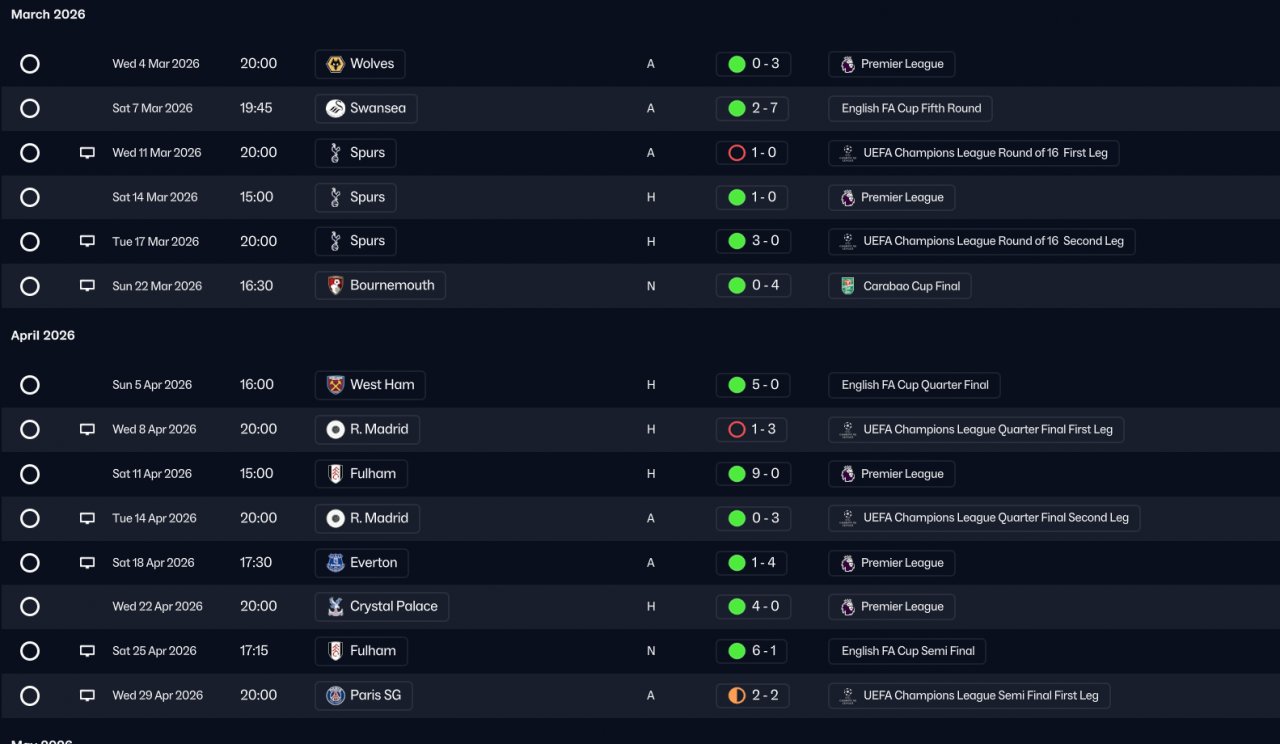Click the TV broadcast icon for the Bournemouth match
This screenshot has width=1280, height=744.
[87, 286]
